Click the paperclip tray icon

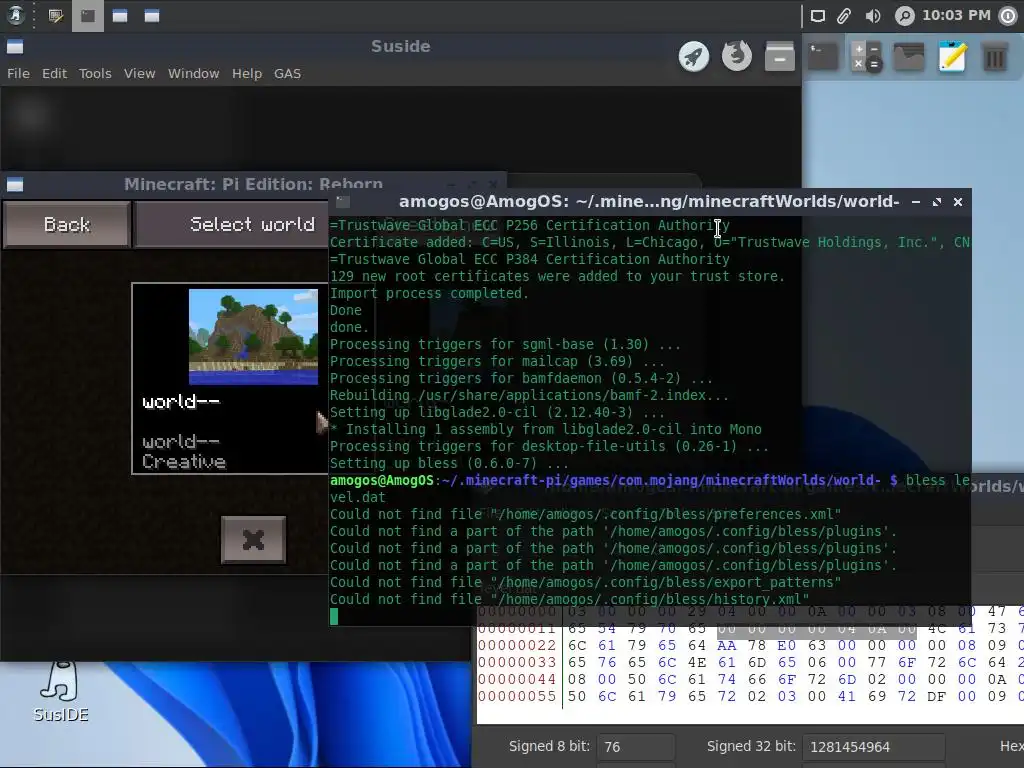(844, 16)
